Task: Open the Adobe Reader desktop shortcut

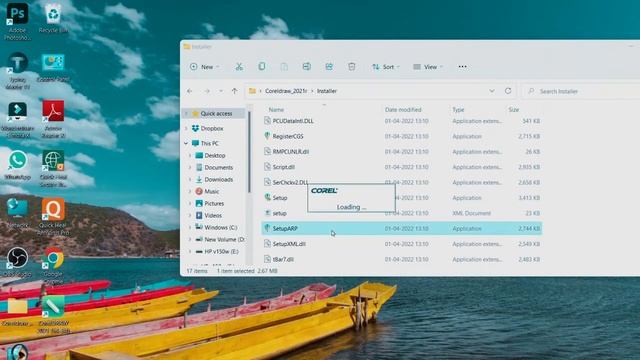Action: [x=53, y=119]
